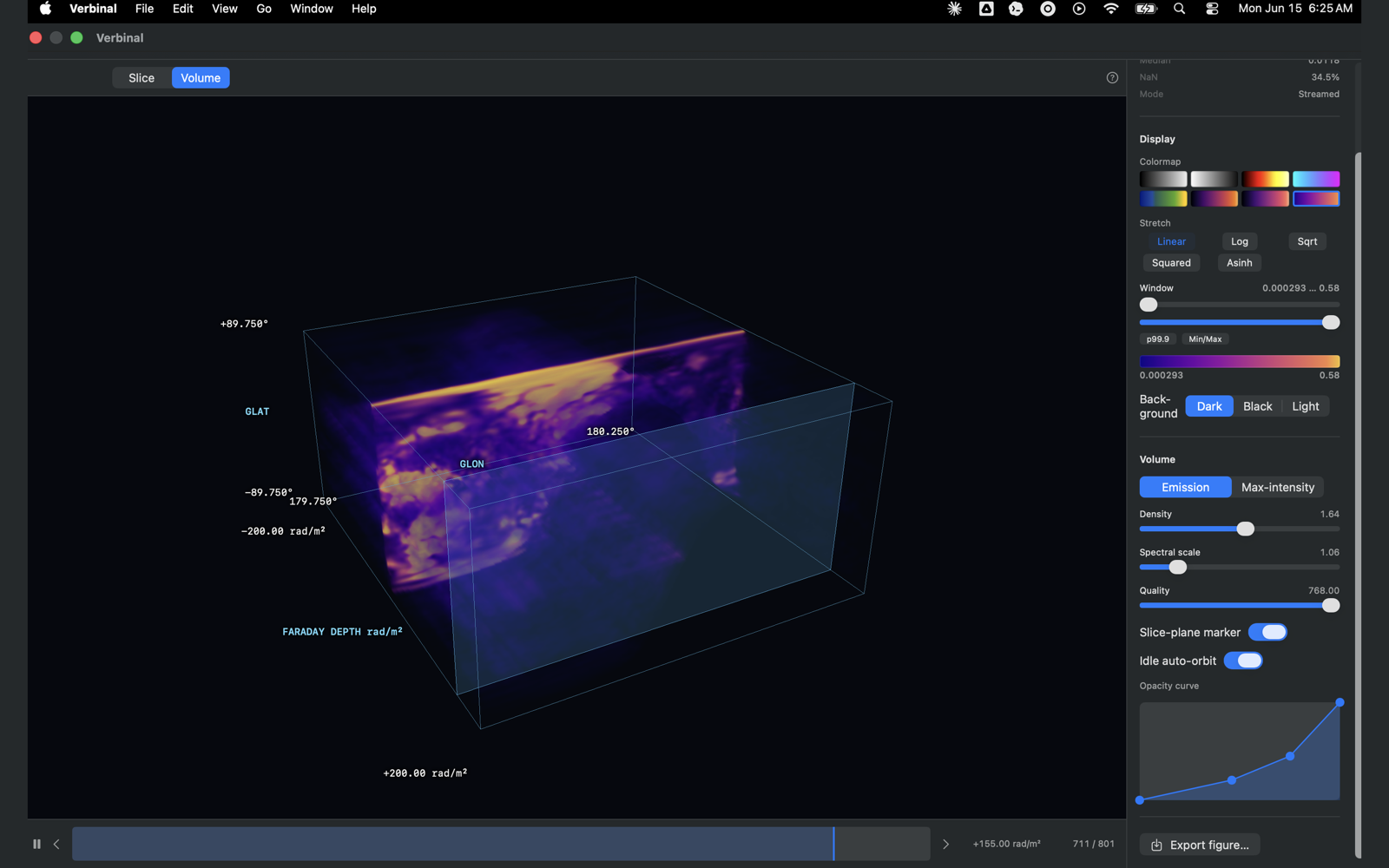
Task: Pick the blue-green-yellow colormap swatch
Action: pyautogui.click(x=1163, y=199)
